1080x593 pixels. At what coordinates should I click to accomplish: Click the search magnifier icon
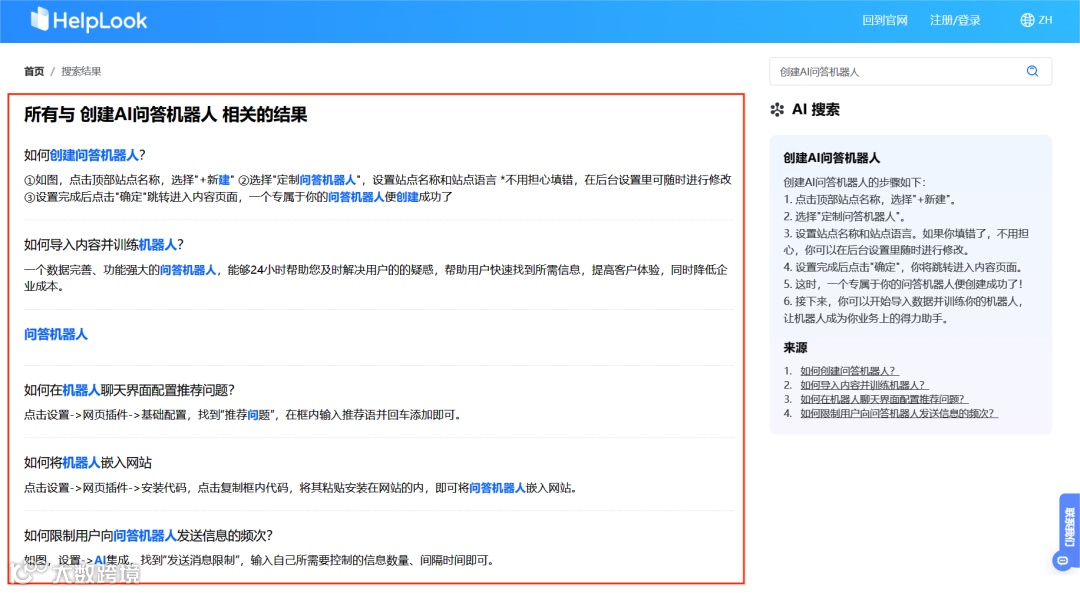(1032, 71)
